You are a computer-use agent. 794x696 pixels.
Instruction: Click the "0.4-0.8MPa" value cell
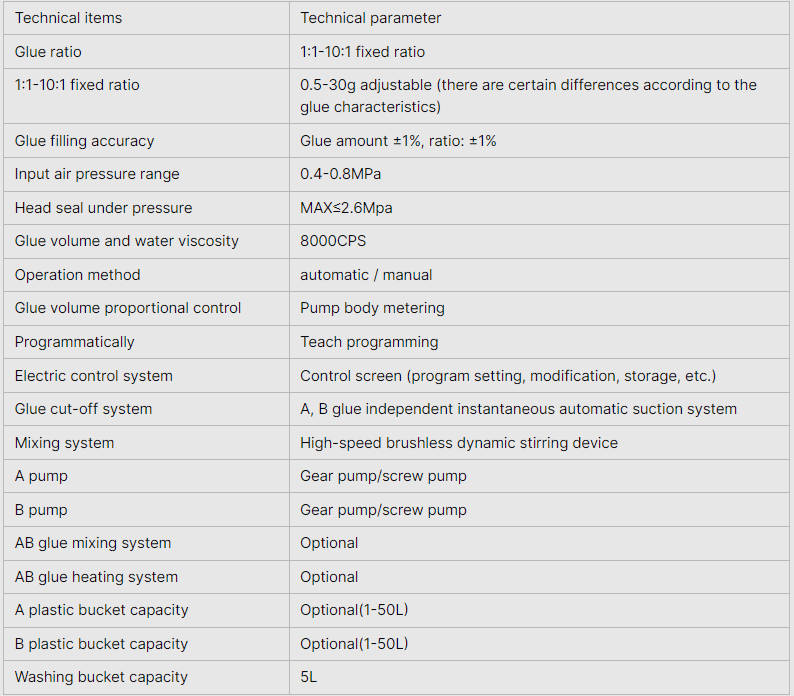[x=340, y=174]
